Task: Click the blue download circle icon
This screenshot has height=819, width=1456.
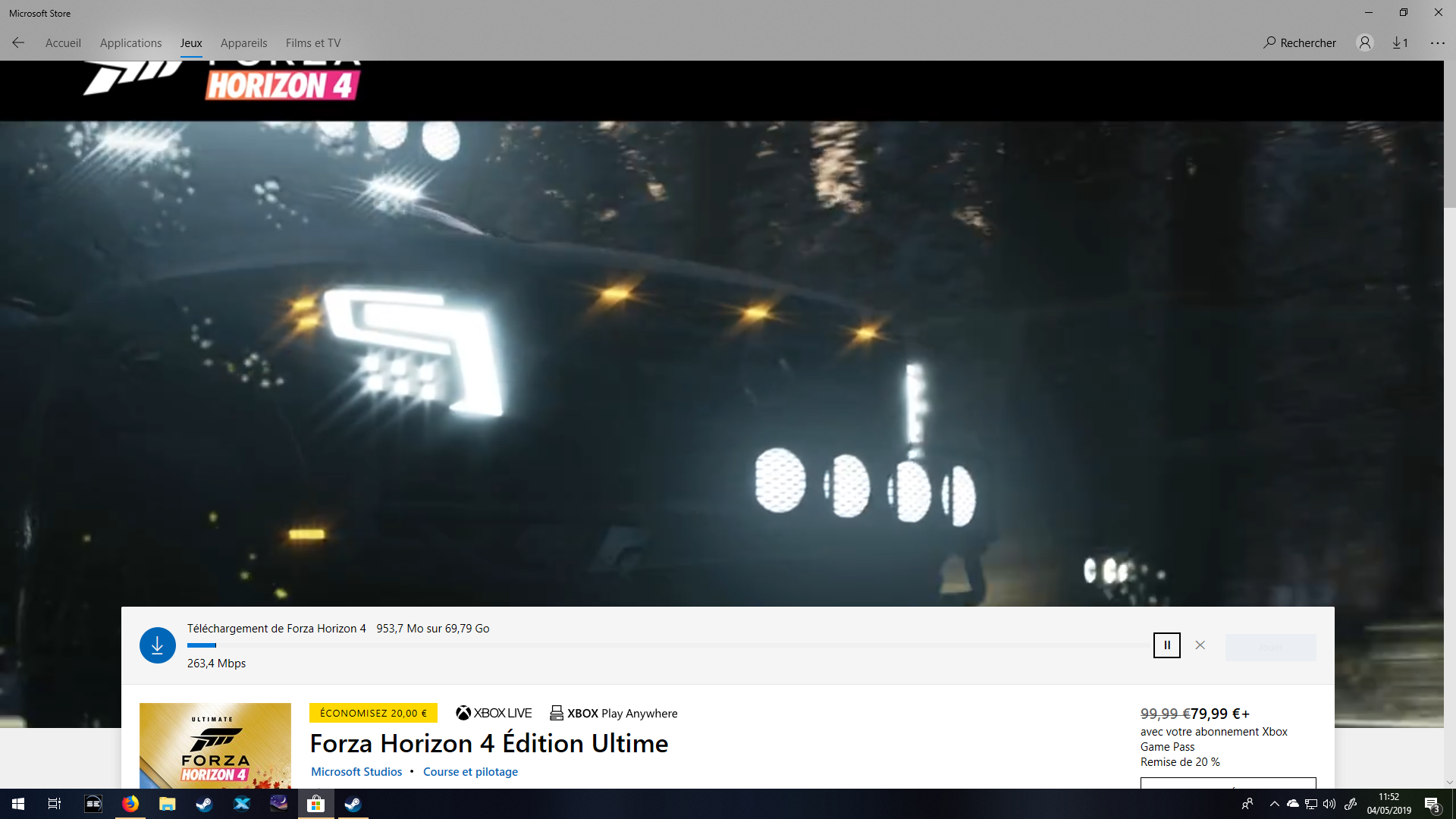Action: pyautogui.click(x=158, y=645)
